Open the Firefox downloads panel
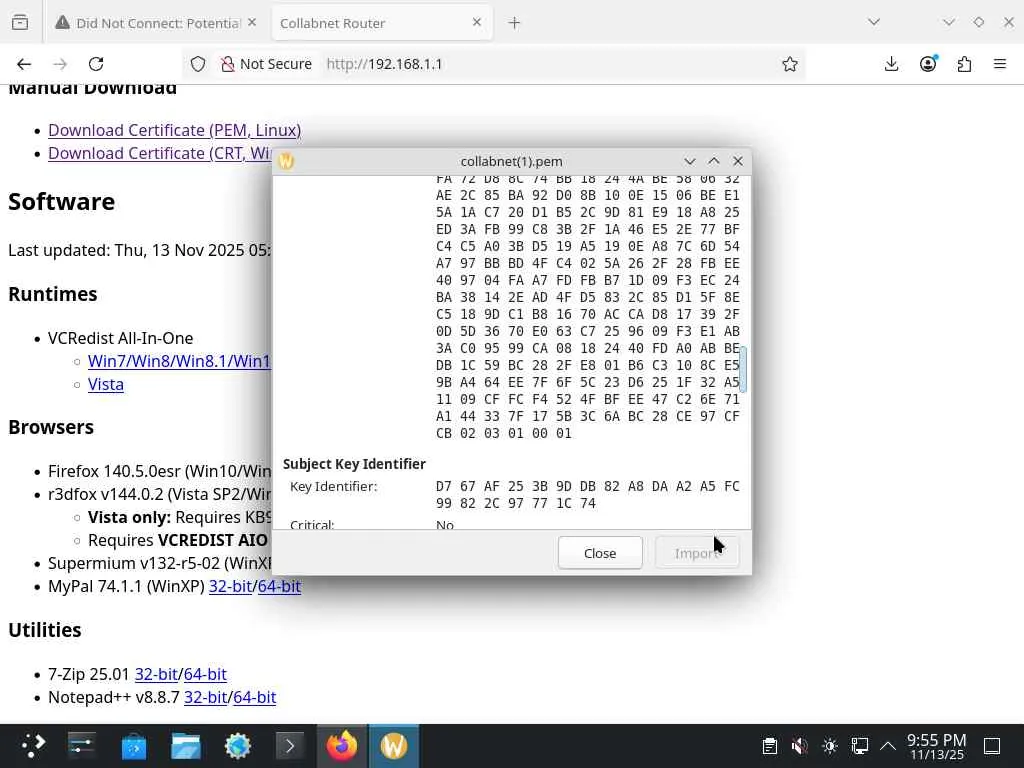 (x=891, y=64)
